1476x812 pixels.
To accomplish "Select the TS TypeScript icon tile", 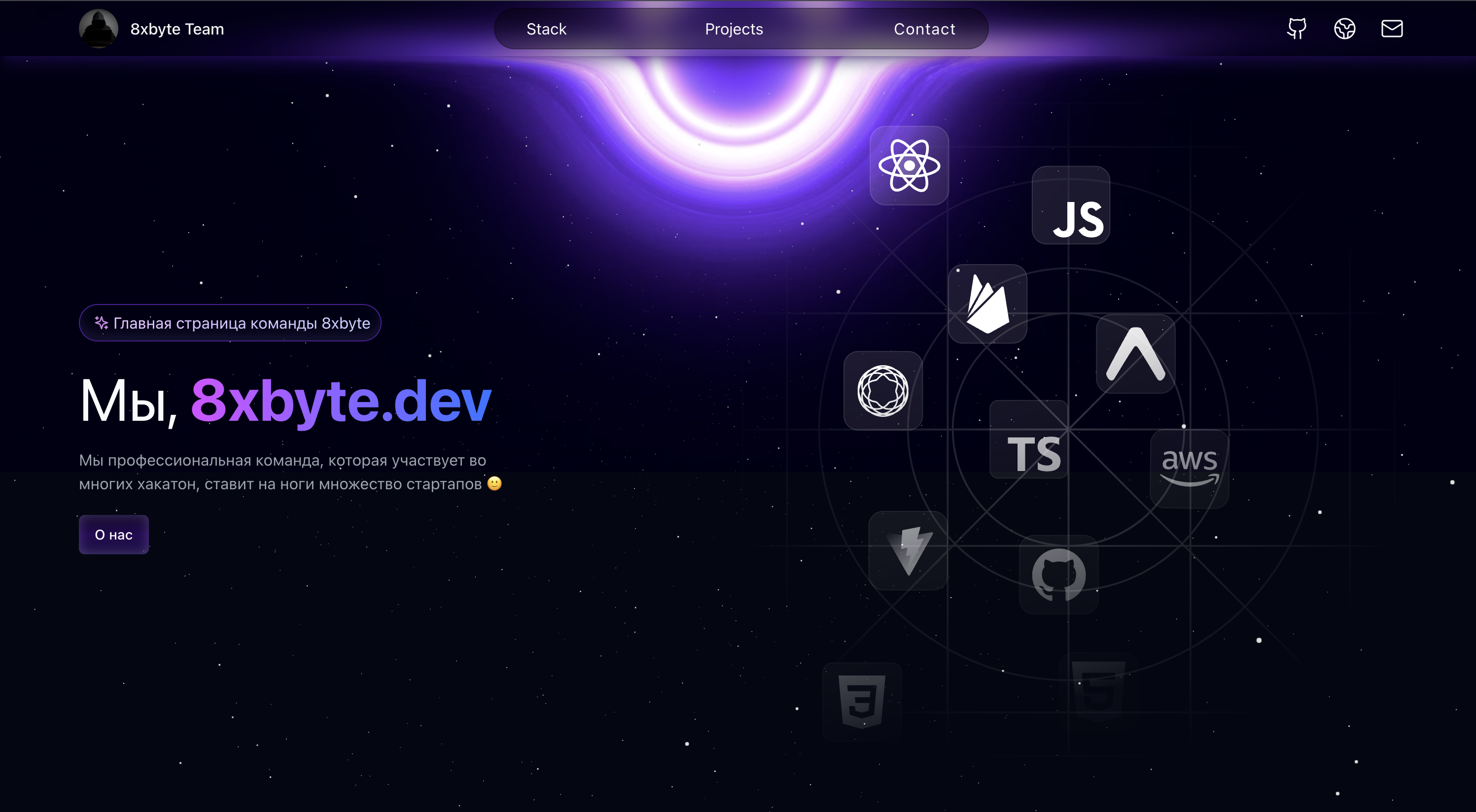I will click(1029, 439).
